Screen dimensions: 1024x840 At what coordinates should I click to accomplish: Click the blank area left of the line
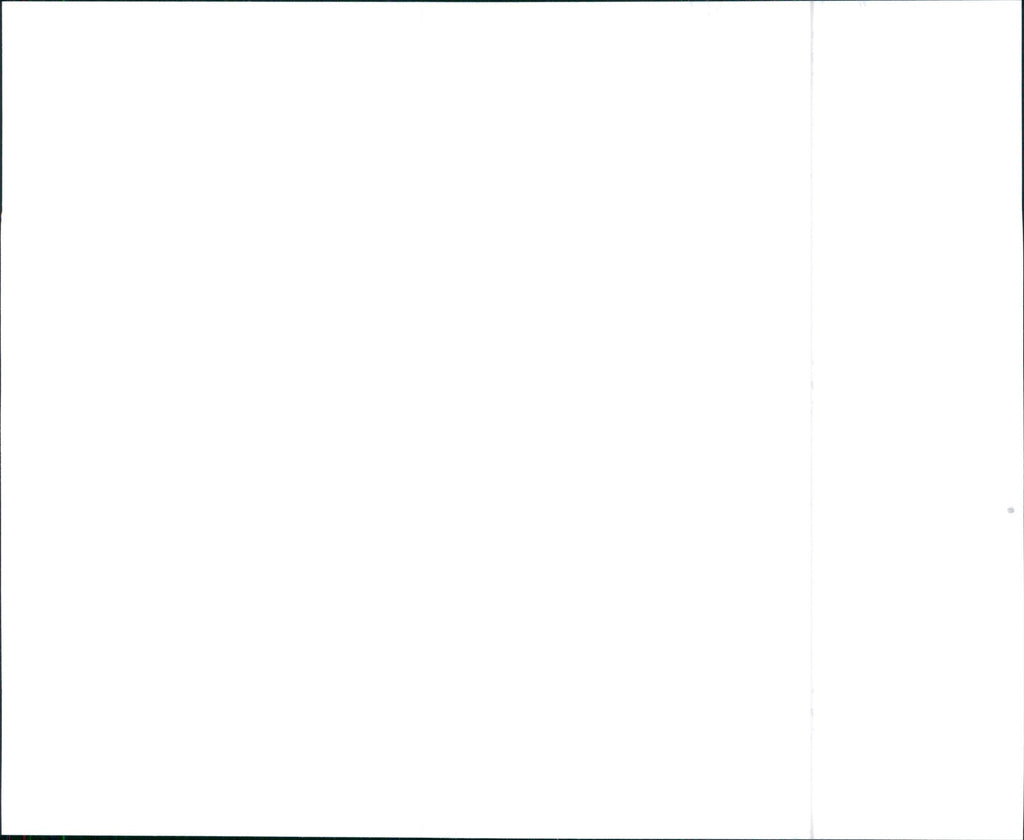tap(406, 418)
